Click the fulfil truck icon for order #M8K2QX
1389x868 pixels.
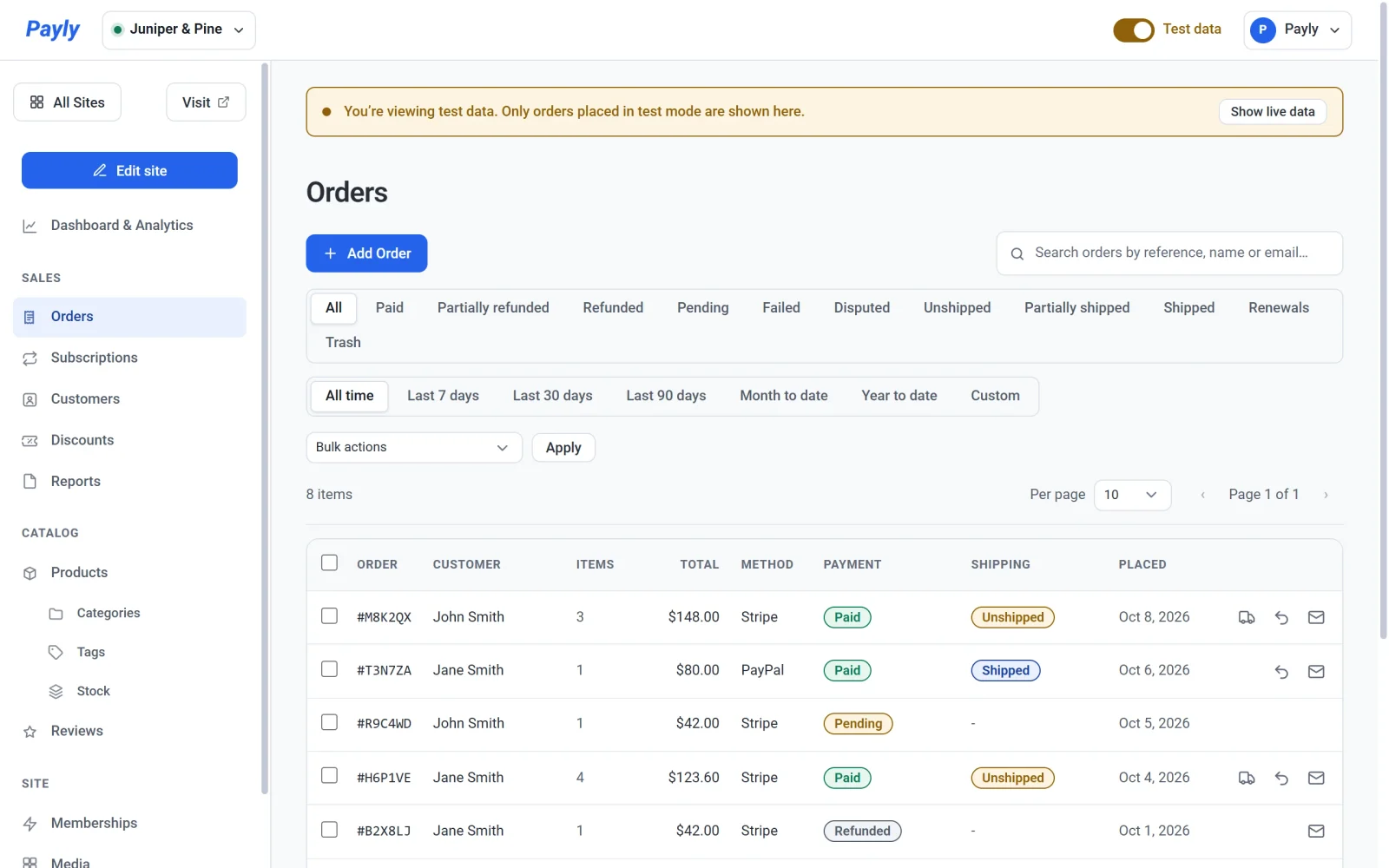[x=1247, y=618]
